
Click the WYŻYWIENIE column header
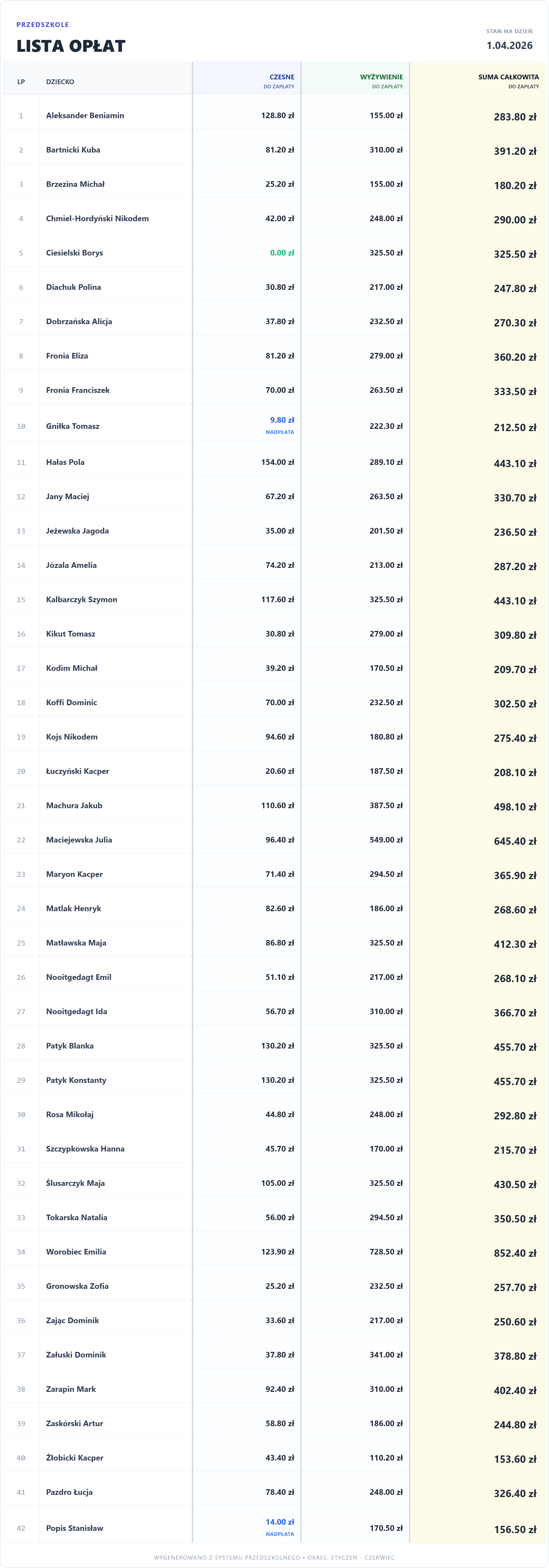381,77
